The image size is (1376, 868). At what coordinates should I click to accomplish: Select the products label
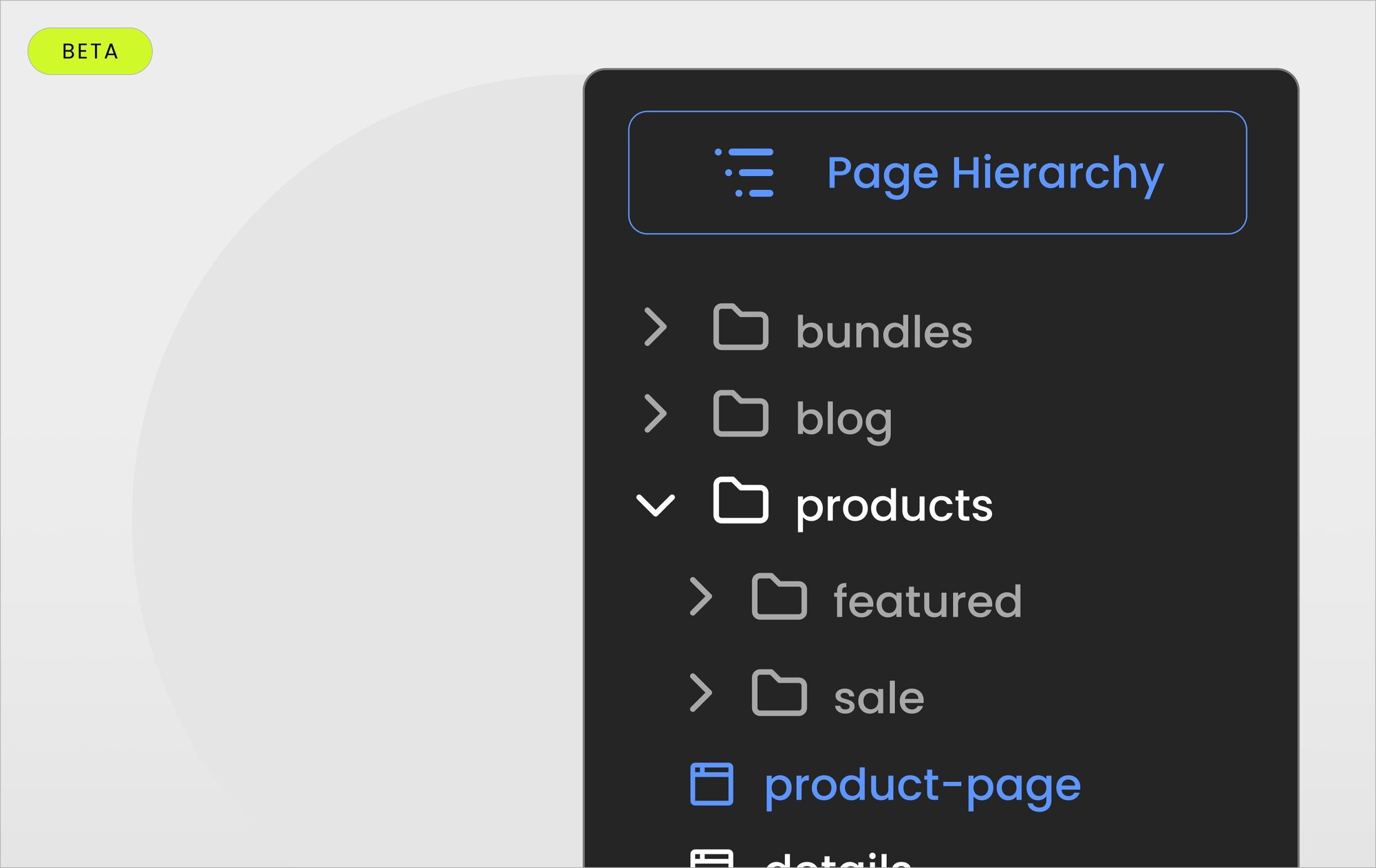pyautogui.click(x=894, y=508)
